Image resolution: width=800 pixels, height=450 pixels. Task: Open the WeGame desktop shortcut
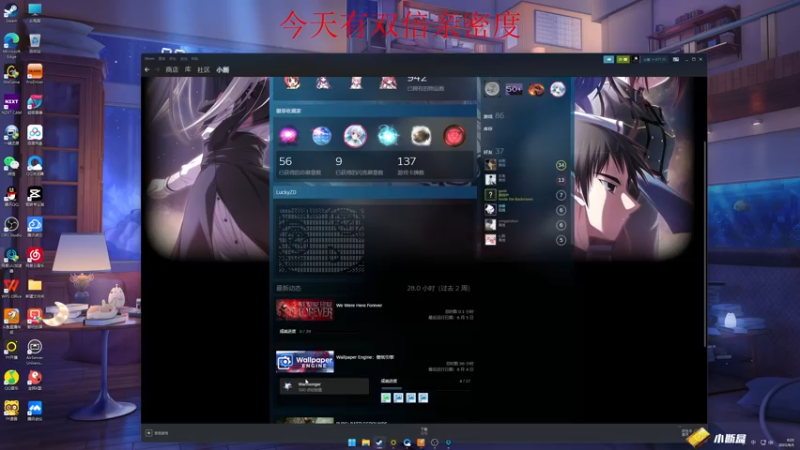[11, 73]
